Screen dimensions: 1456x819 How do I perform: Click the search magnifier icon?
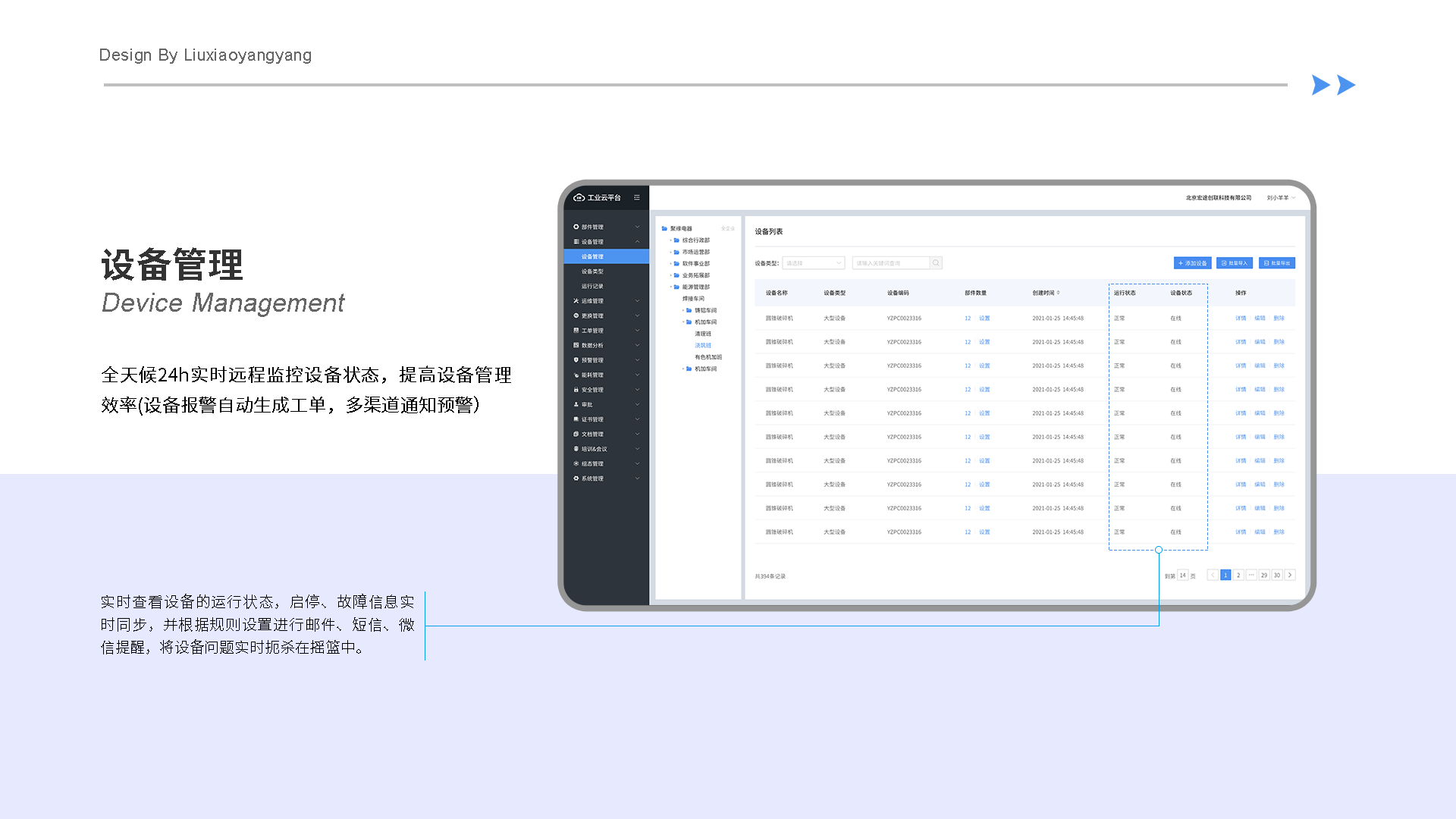(936, 263)
